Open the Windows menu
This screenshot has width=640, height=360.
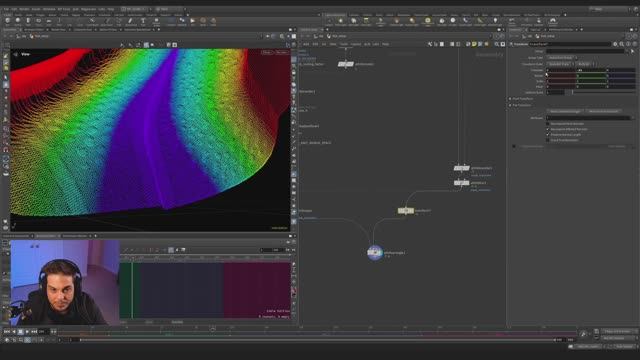pos(49,9)
